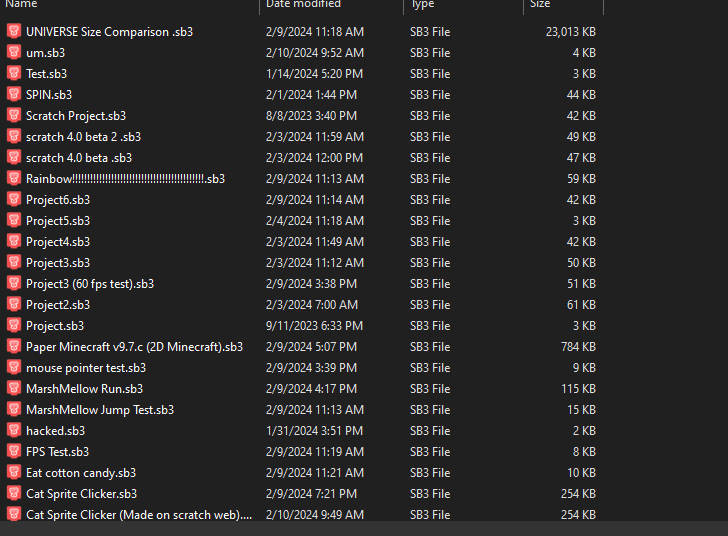
Task: Select the file name 'scratch 4.0 beta .sb3'
Action: click(x=79, y=157)
